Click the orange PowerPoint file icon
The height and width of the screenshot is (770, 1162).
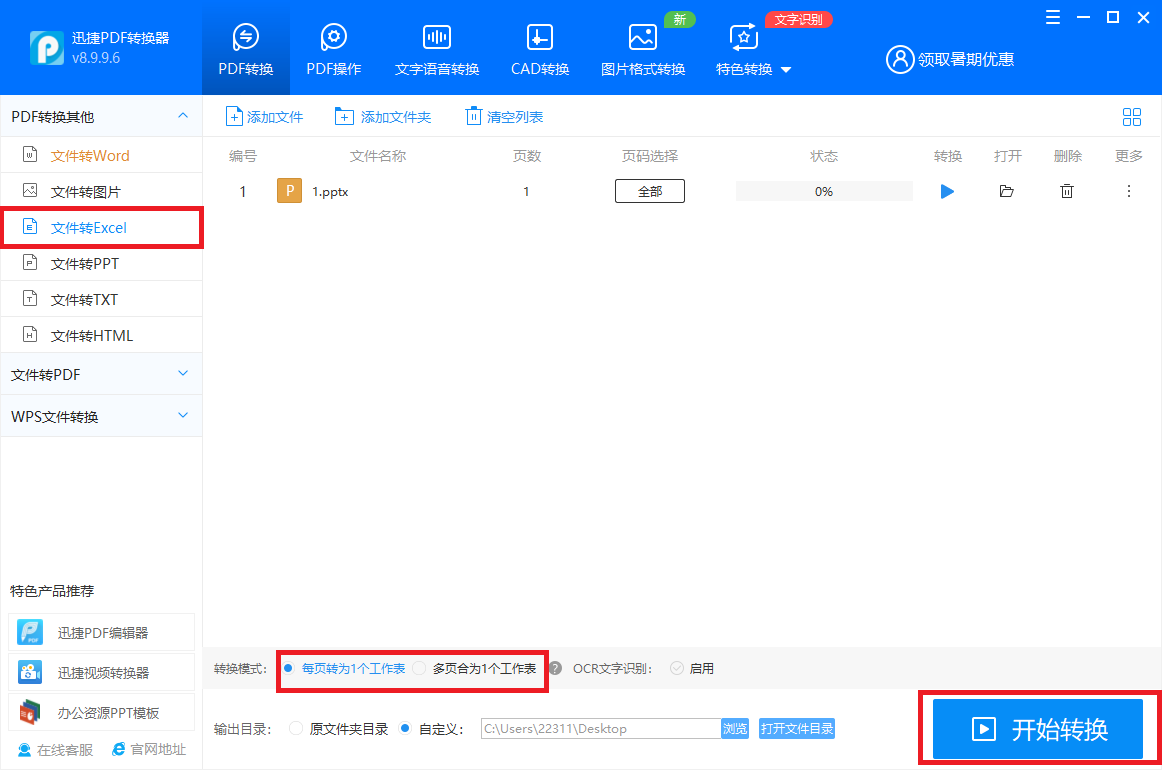click(x=289, y=191)
